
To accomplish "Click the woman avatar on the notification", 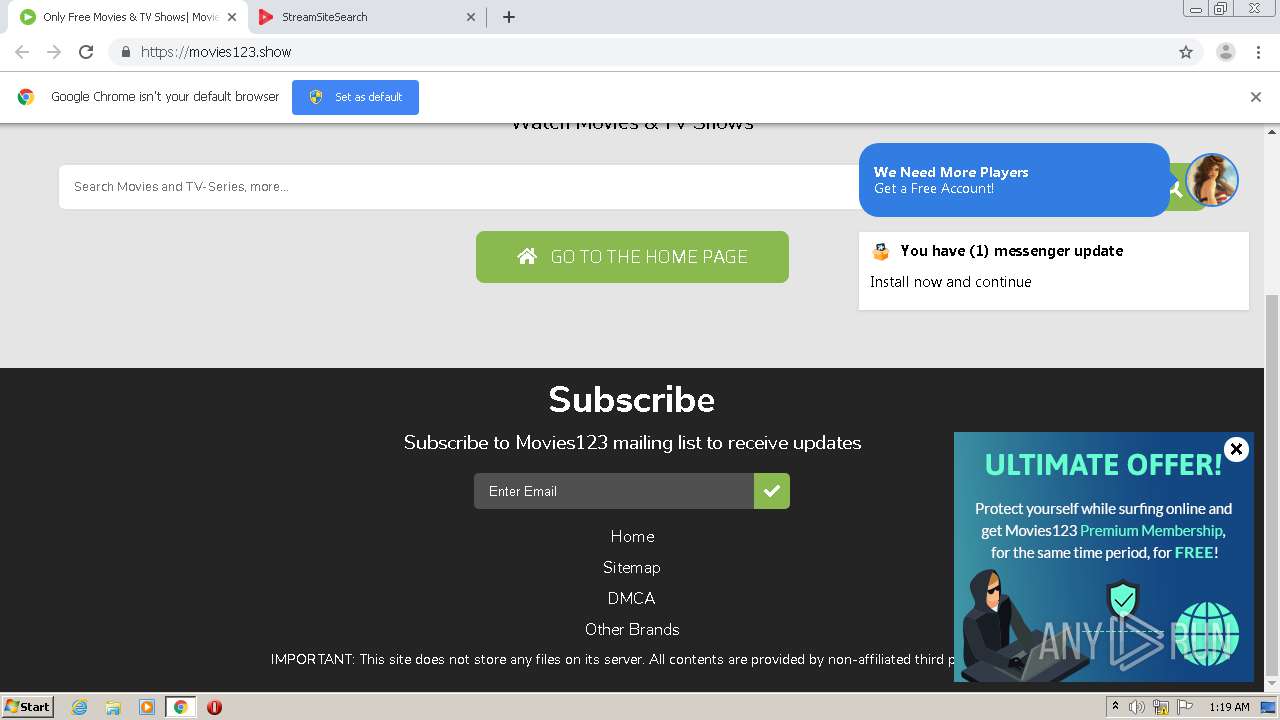I will click(1212, 180).
